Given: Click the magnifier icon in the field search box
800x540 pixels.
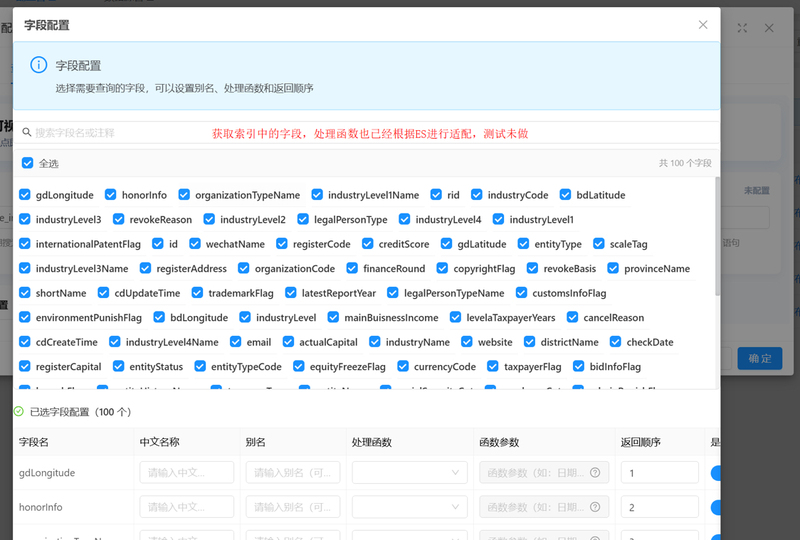Looking at the screenshot, I should [x=26, y=132].
